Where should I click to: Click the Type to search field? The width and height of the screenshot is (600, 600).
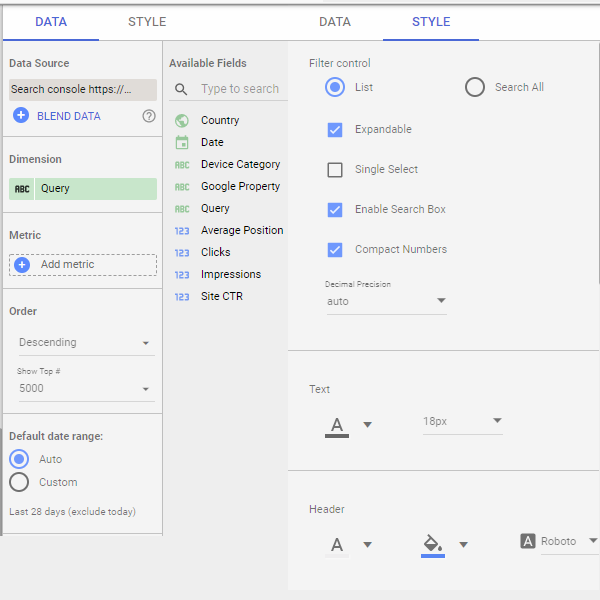click(240, 89)
